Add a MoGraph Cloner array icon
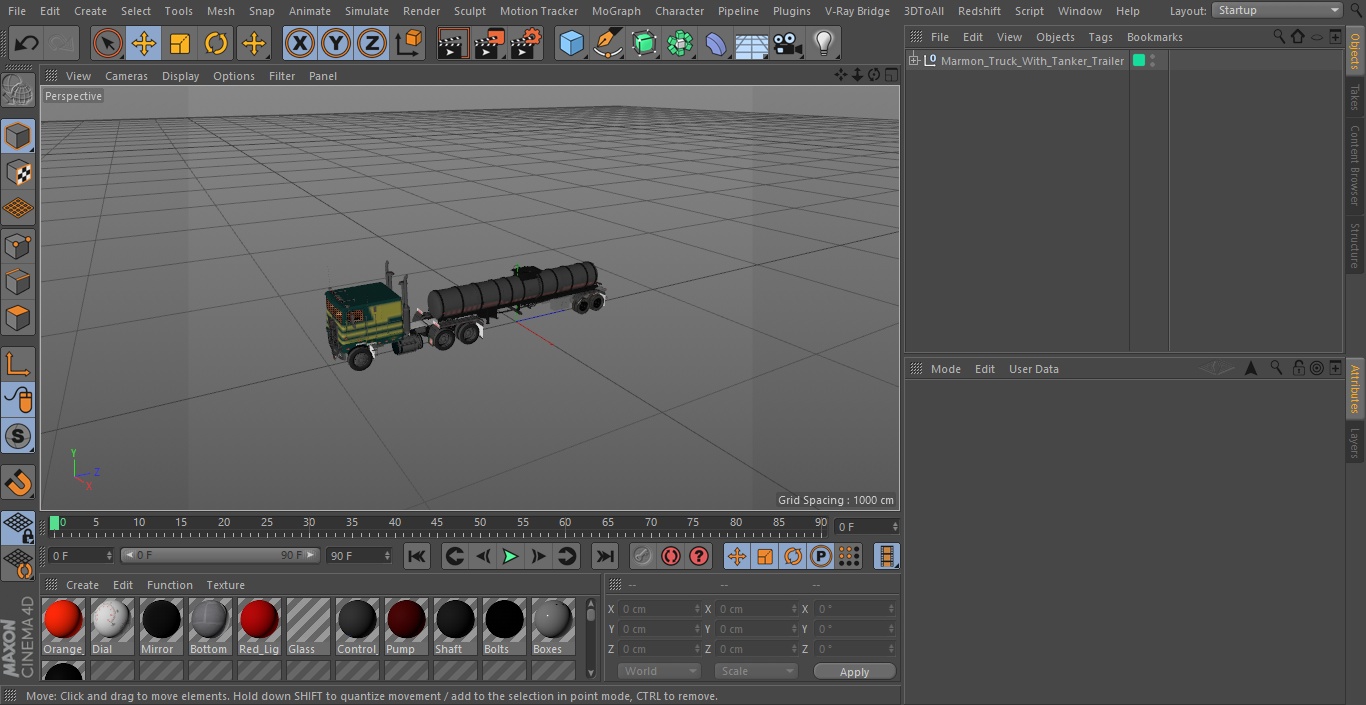The image size is (1366, 705). 680,43
